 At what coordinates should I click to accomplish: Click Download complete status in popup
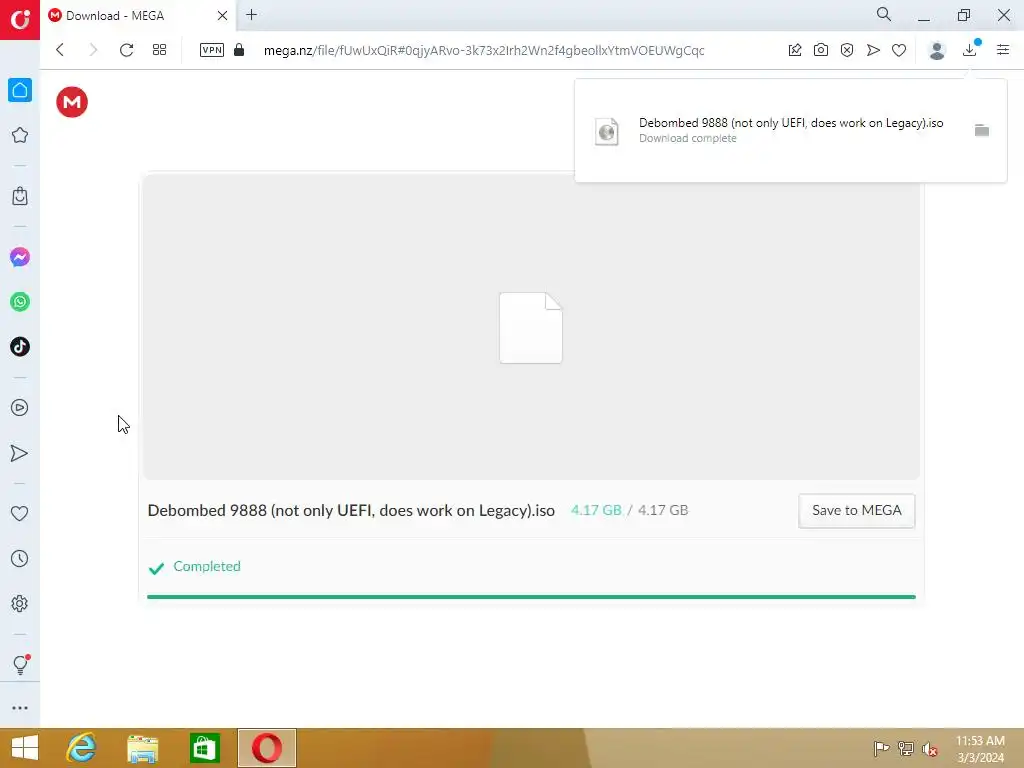pos(688,138)
